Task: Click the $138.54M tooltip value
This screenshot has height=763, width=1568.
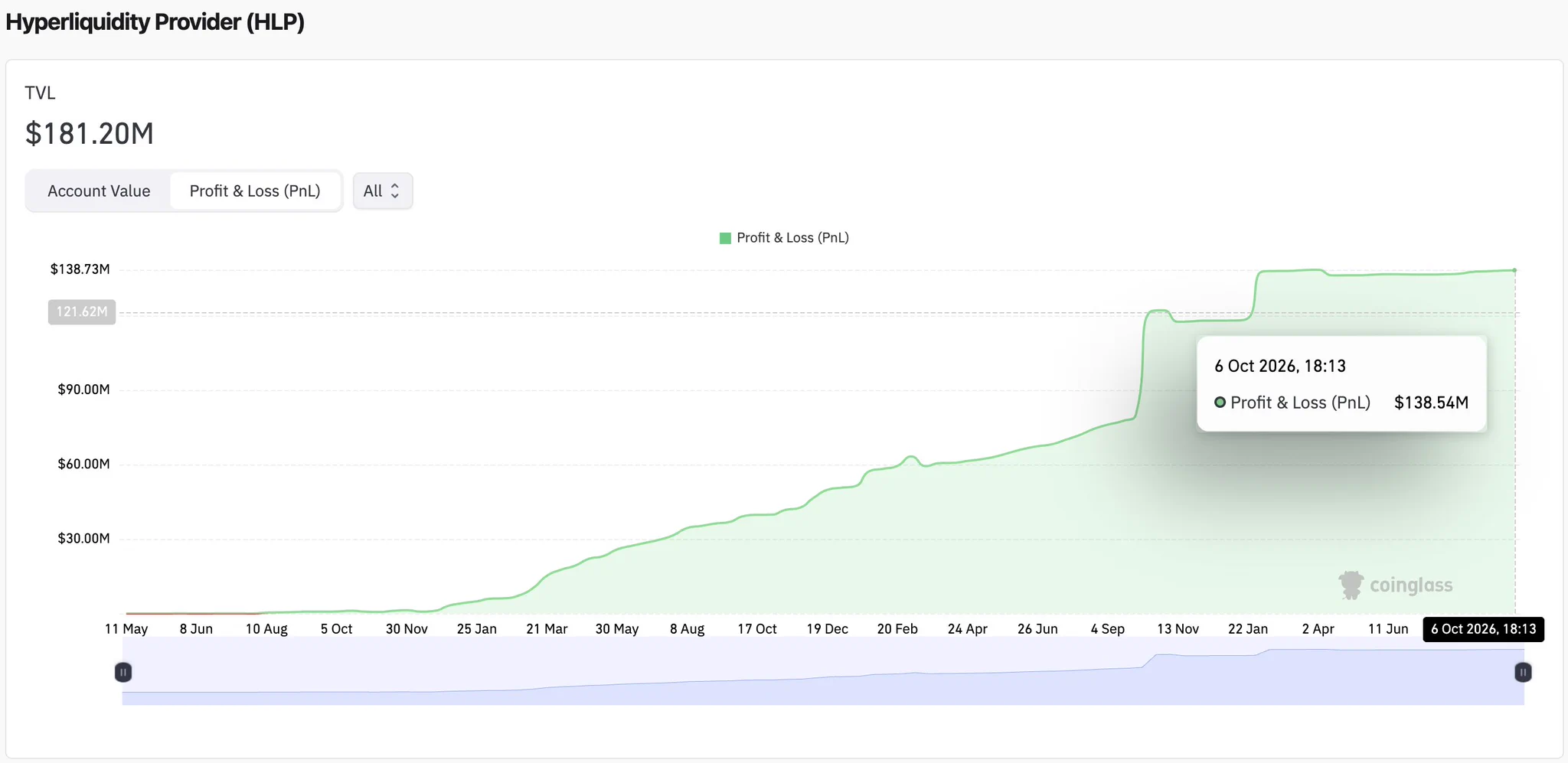Action: coord(1431,403)
